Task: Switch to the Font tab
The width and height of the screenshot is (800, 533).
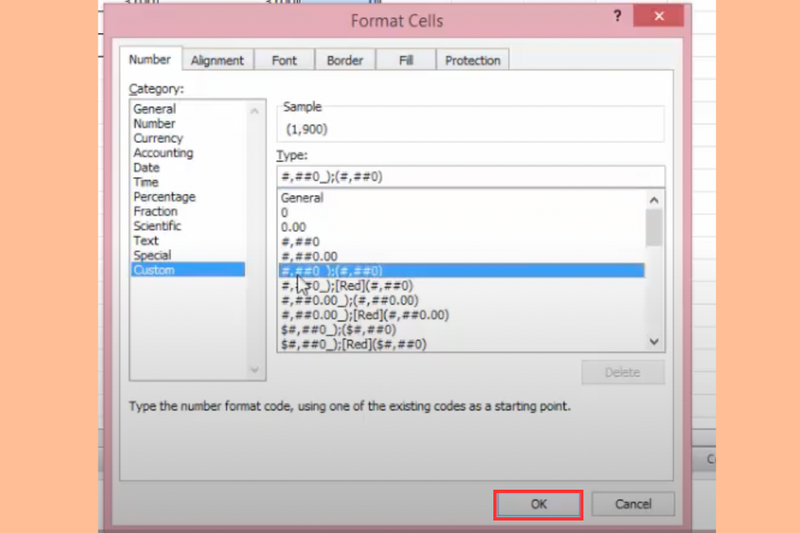Action: tap(284, 60)
